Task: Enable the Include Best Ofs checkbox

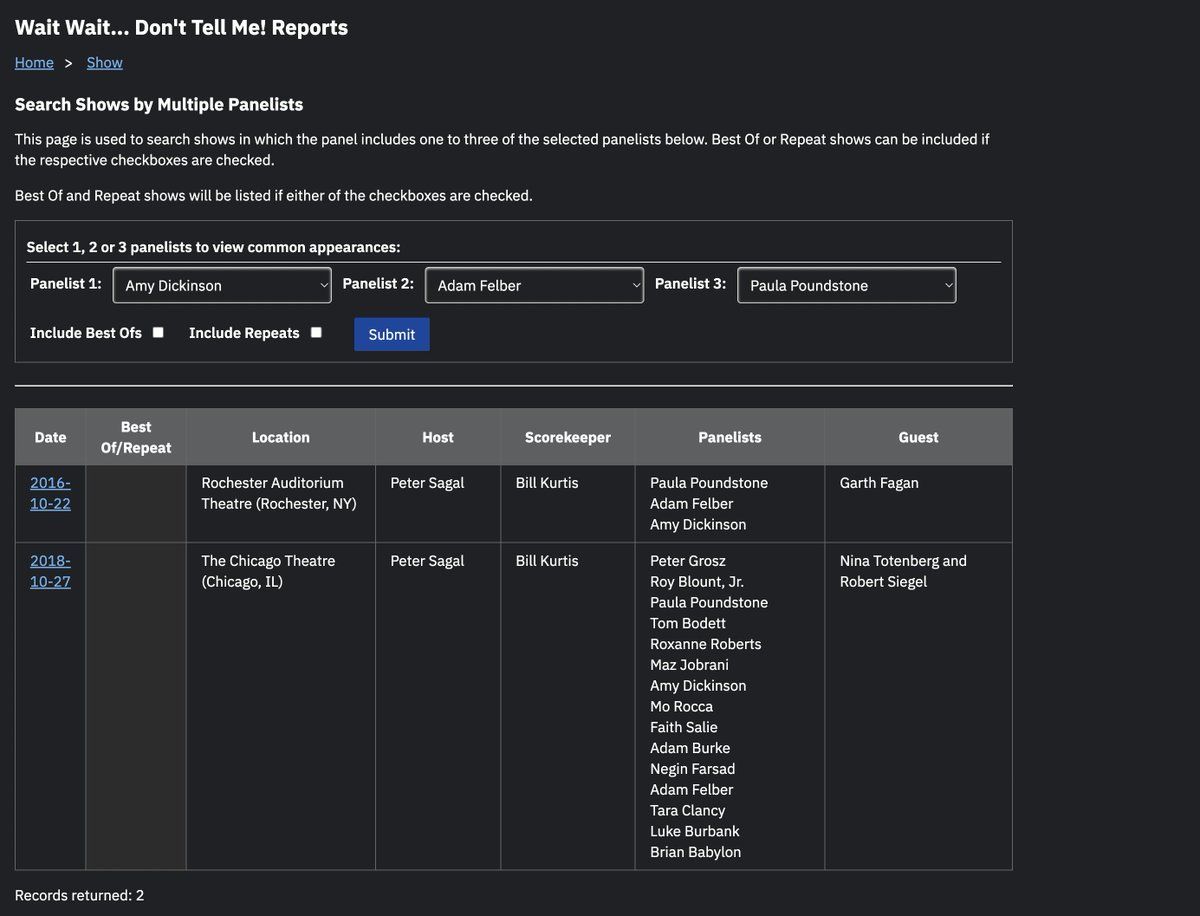Action: point(158,333)
